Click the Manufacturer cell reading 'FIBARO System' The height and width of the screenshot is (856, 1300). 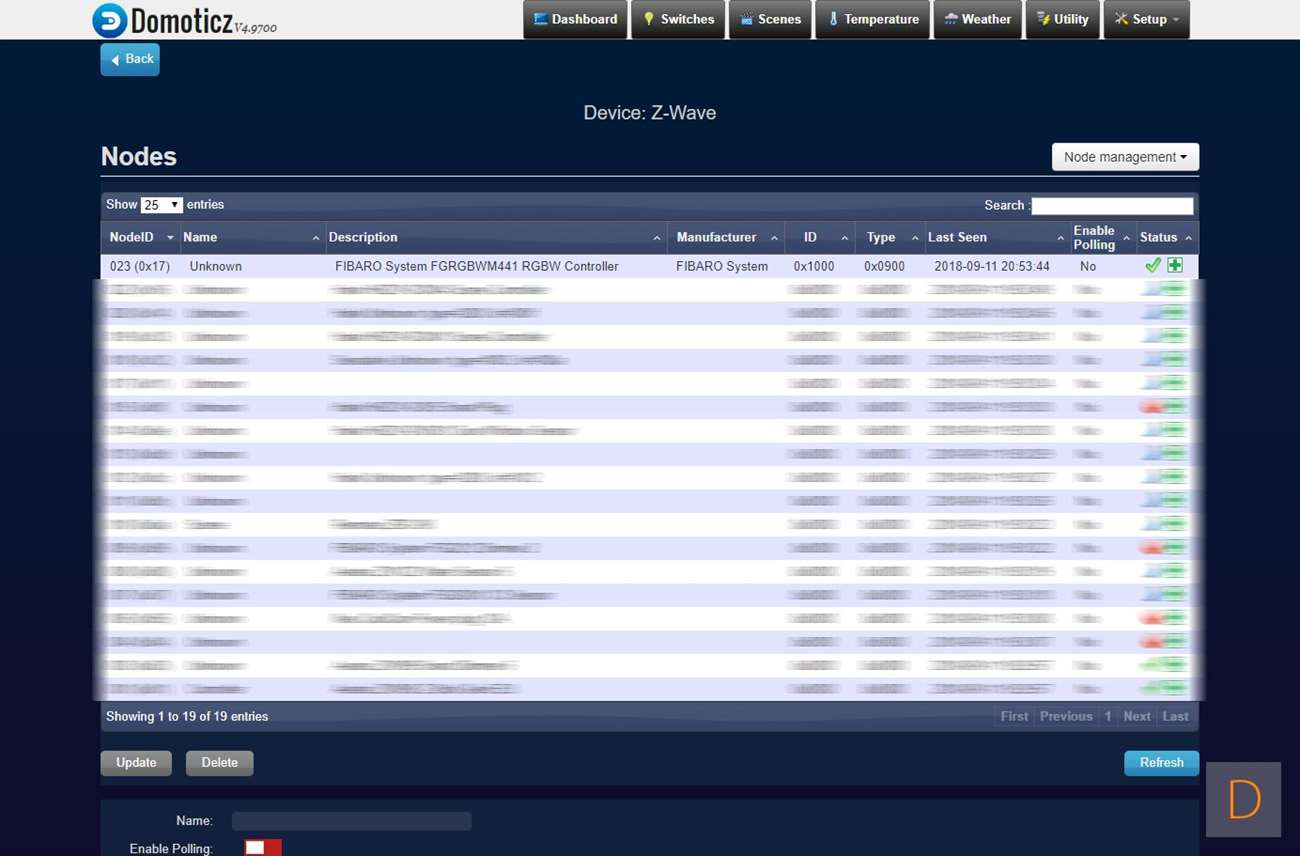pos(722,267)
